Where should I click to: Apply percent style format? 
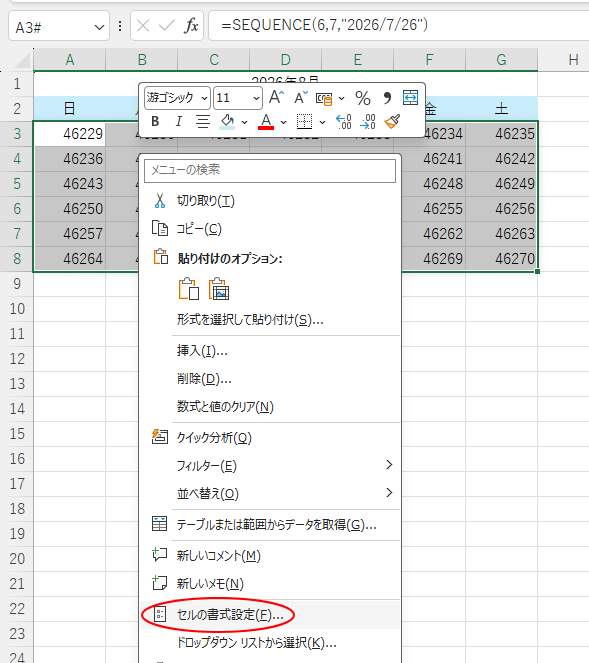tap(362, 98)
